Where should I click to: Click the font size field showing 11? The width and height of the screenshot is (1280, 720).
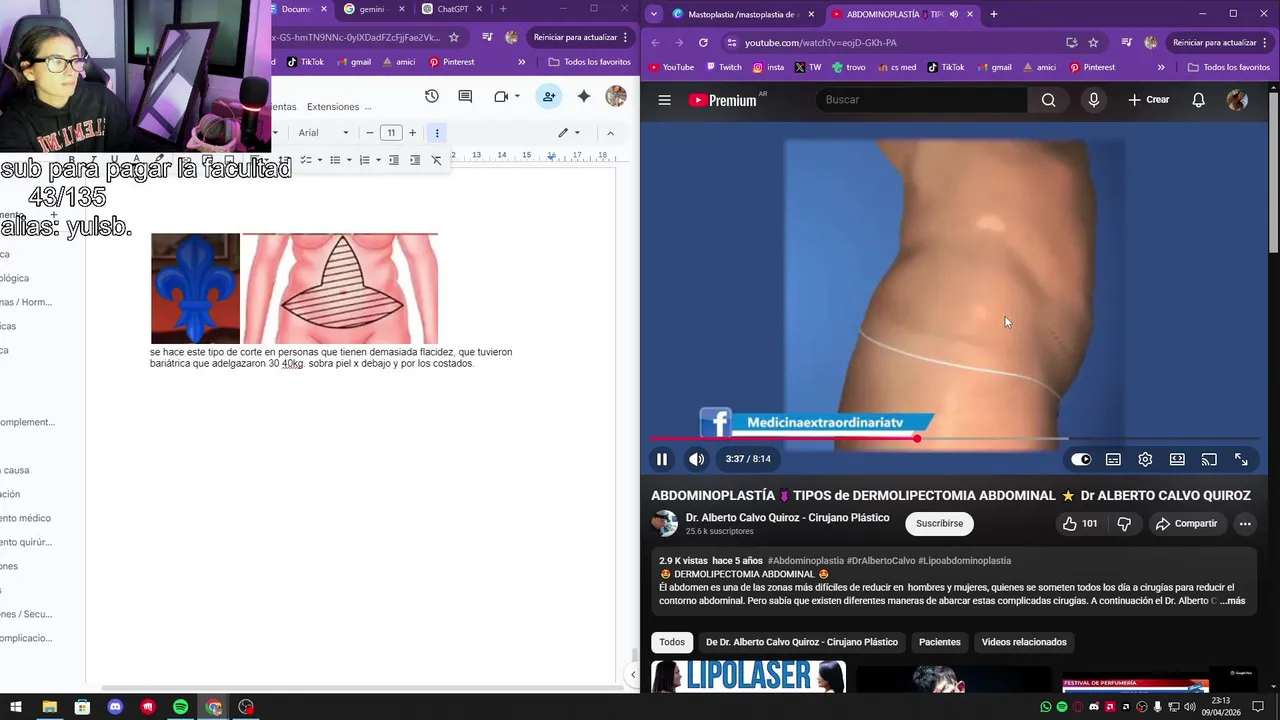click(x=391, y=133)
